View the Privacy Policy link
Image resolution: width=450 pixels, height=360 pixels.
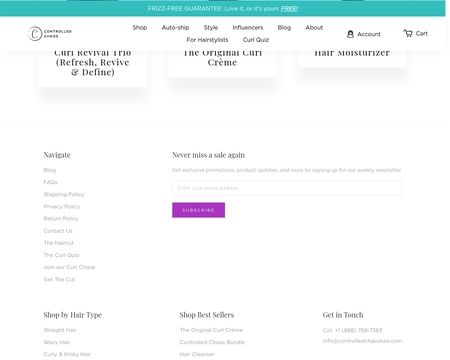pos(62,206)
